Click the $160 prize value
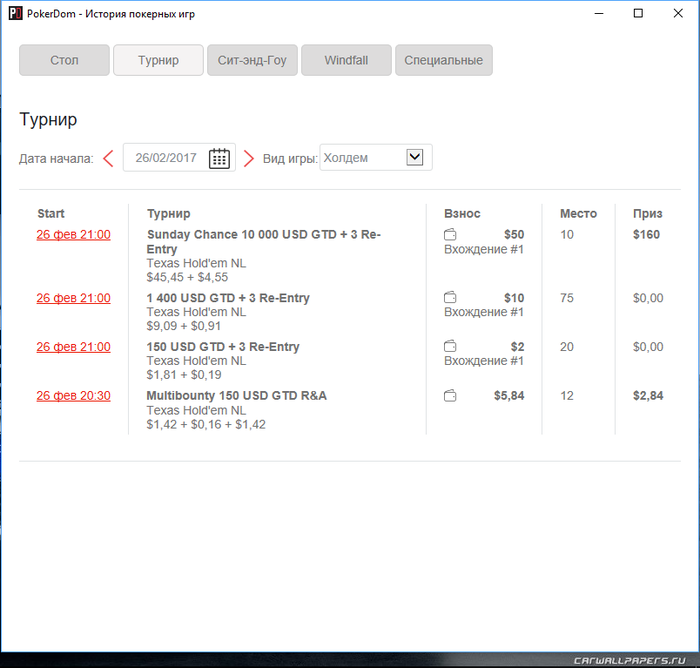700x668 pixels. pos(646,234)
